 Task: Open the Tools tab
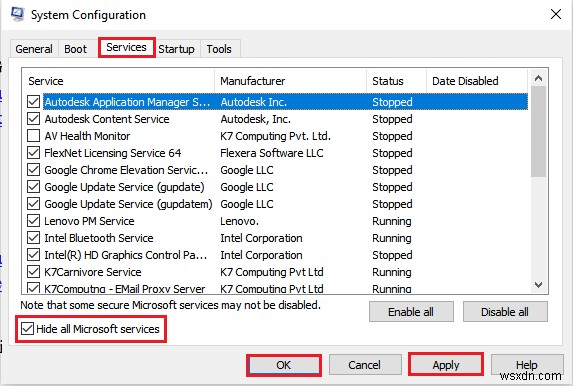pyautogui.click(x=219, y=49)
